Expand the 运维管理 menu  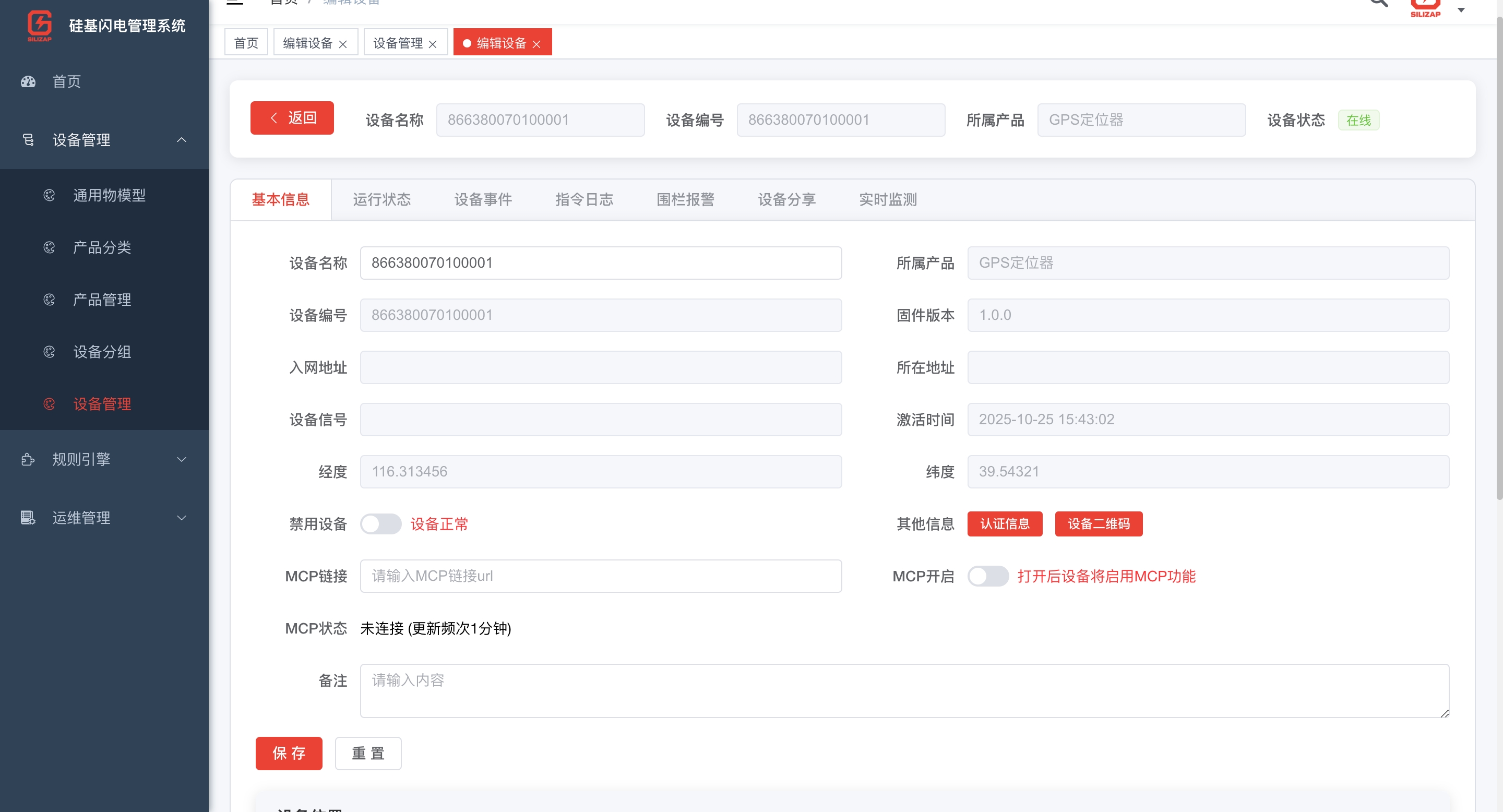click(x=182, y=518)
